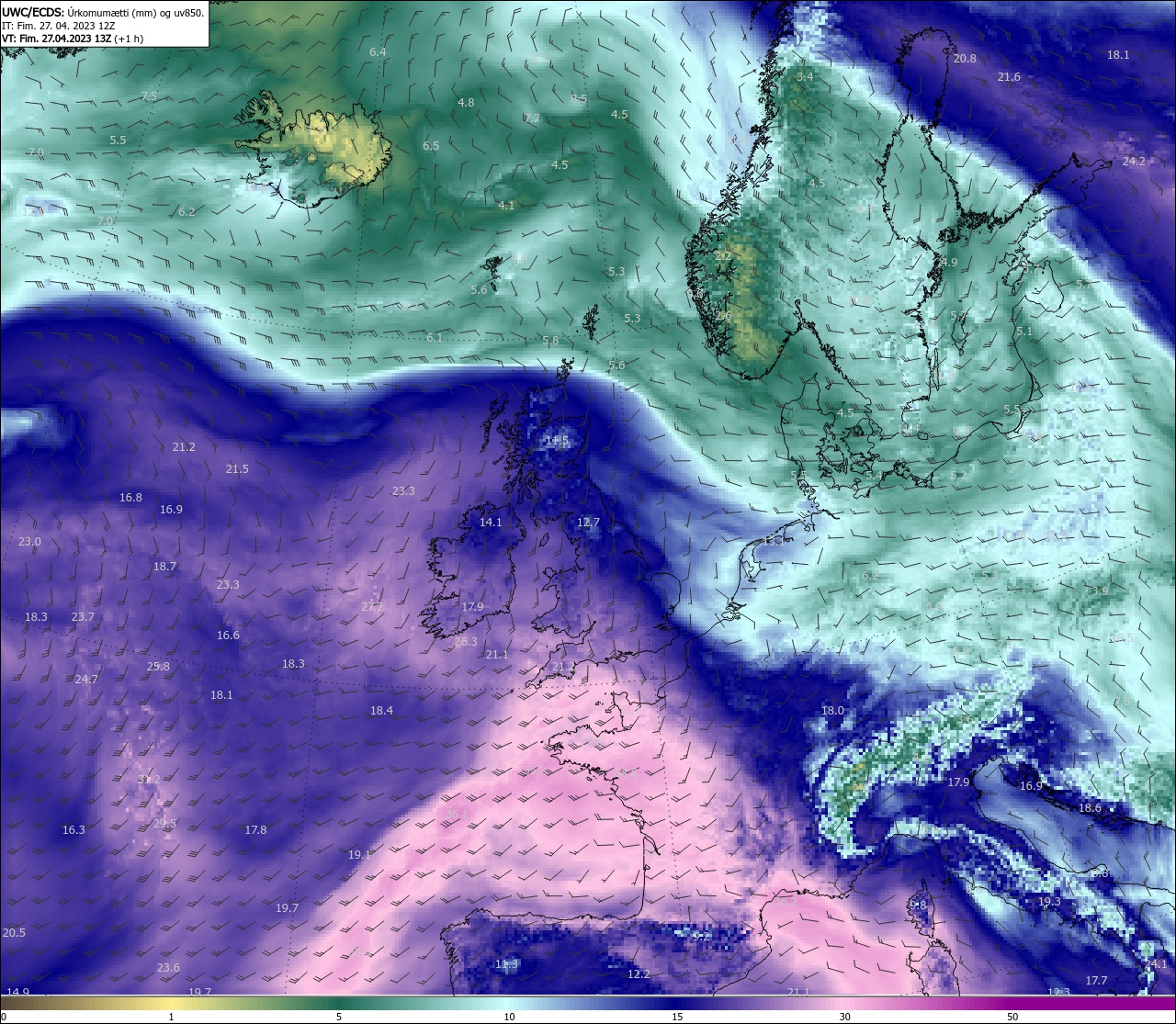The width and height of the screenshot is (1176, 1024).
Task: Pick the 4.8 reading on the map
Action: [x=466, y=103]
